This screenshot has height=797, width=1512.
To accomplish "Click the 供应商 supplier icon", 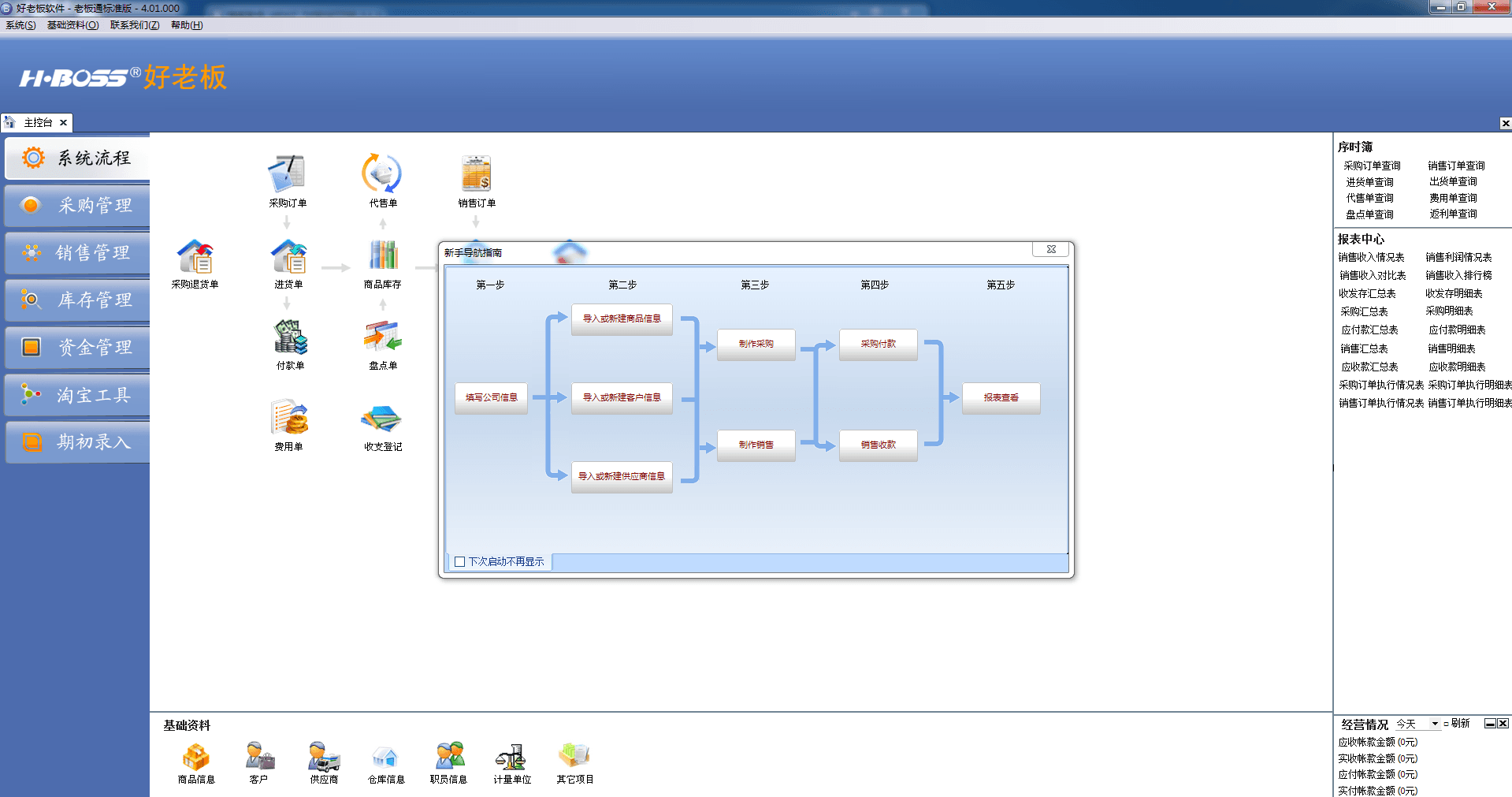I will (323, 757).
